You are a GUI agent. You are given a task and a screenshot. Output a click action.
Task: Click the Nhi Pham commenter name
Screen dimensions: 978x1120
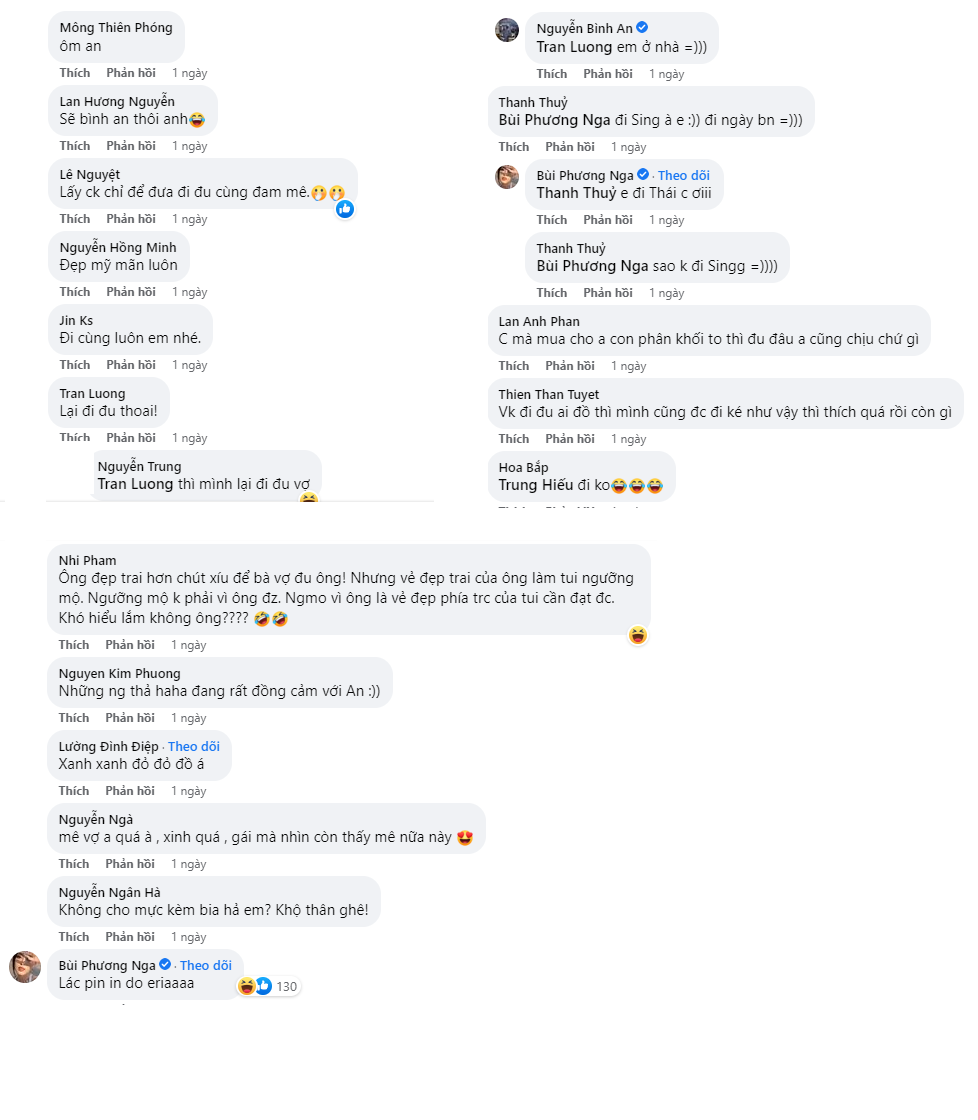[88, 561]
